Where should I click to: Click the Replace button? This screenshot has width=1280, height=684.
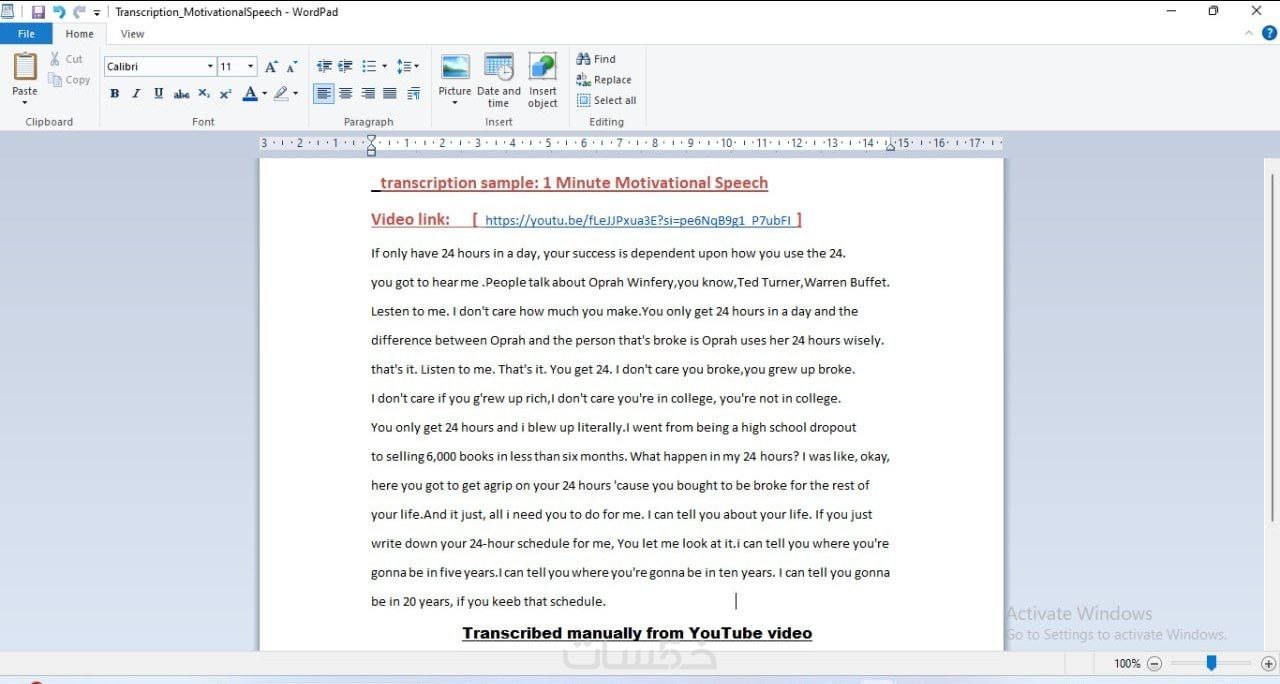(604, 80)
